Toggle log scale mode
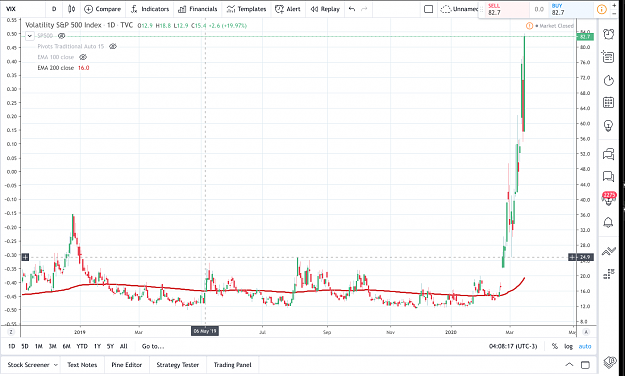The height and width of the screenshot is (376, 625). click(568, 346)
